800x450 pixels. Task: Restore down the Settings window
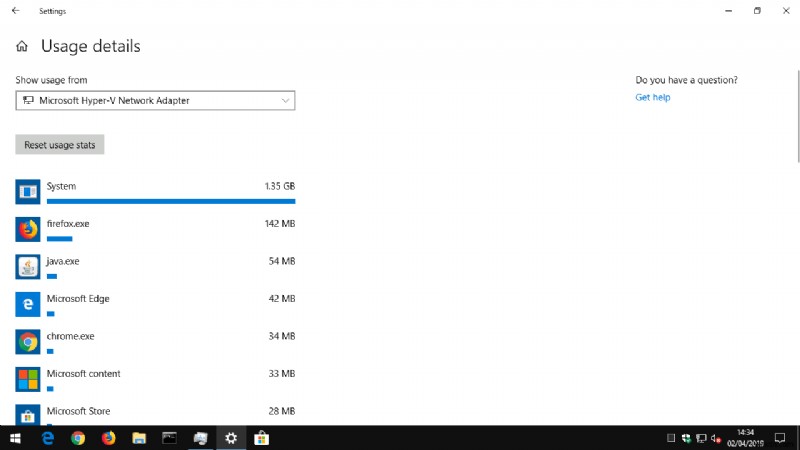click(757, 11)
